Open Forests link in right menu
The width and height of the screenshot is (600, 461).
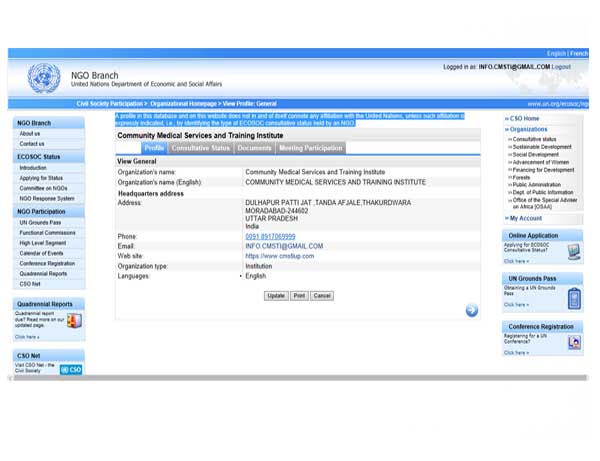[521, 178]
